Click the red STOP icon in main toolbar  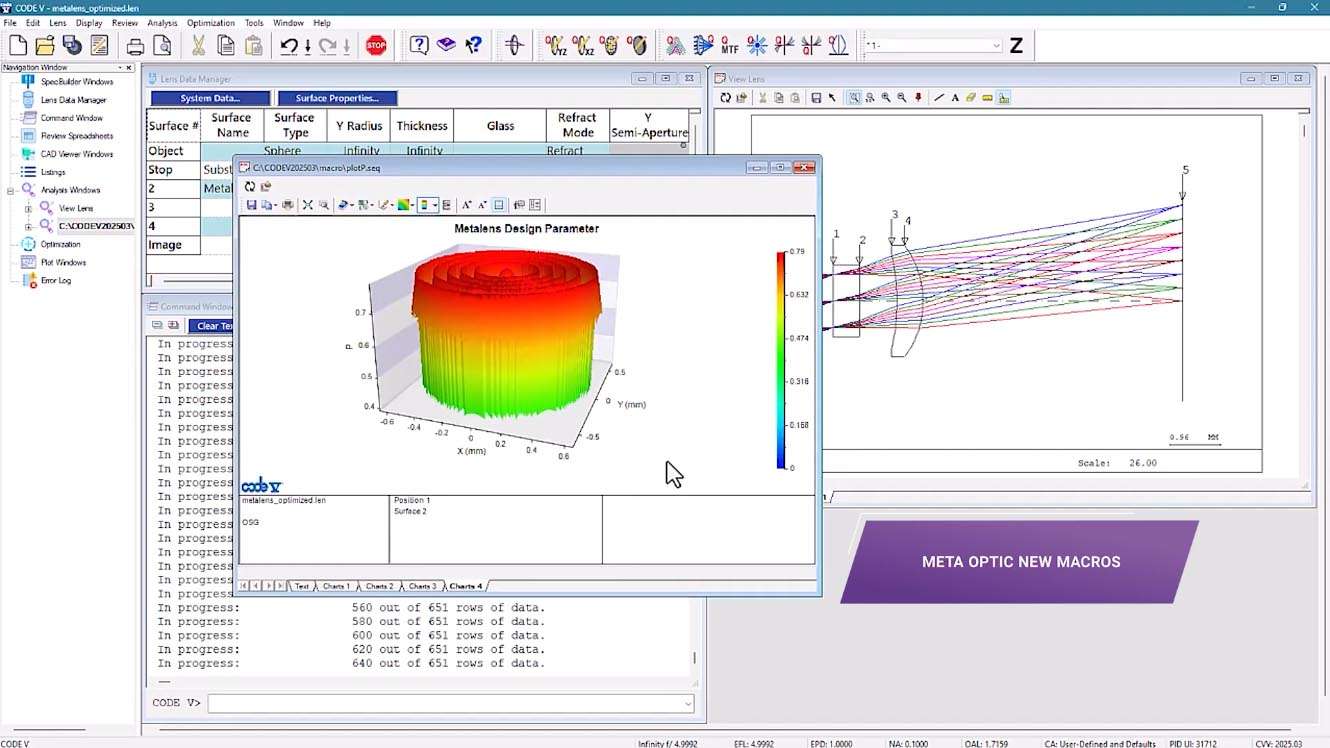click(376, 45)
